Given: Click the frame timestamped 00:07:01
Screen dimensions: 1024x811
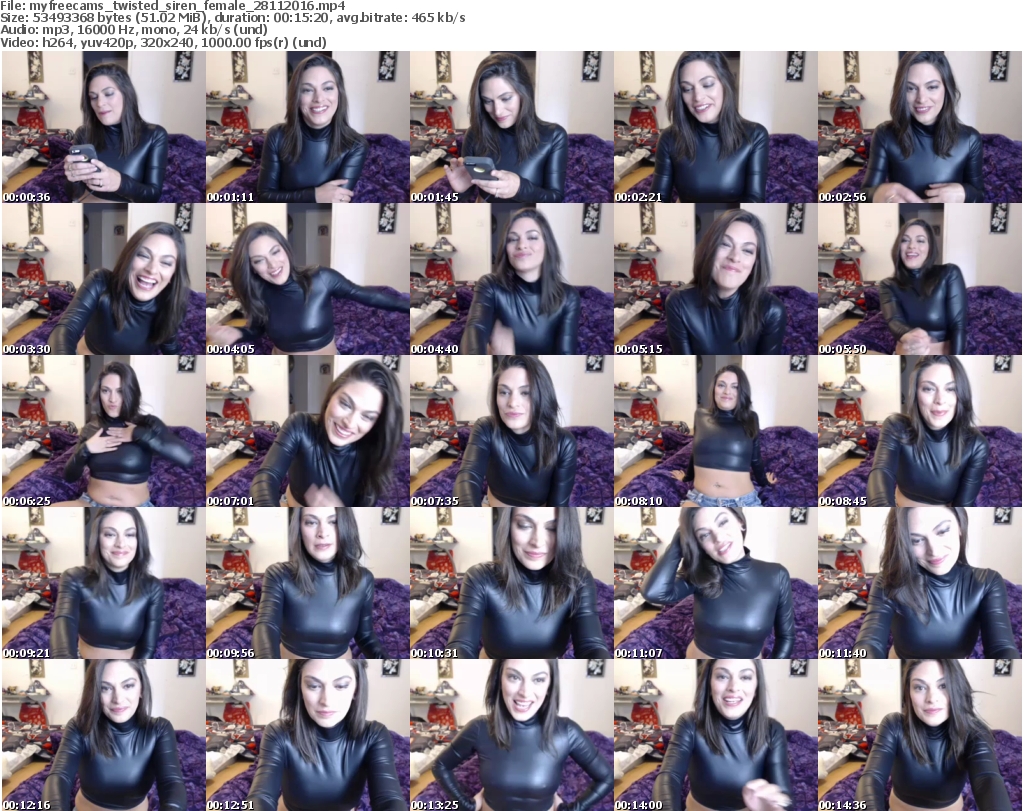Looking at the screenshot, I should (x=308, y=432).
